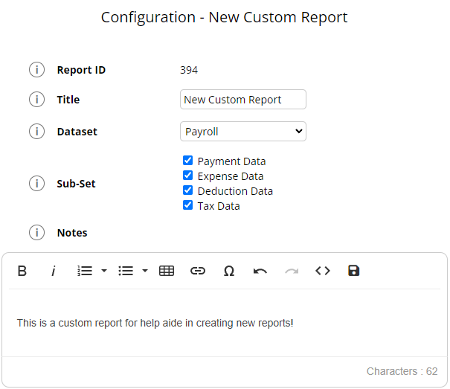Image resolution: width=450 pixels, height=389 pixels.
Task: Click the Configuration - New Custom Report heading
Action: (x=224, y=17)
